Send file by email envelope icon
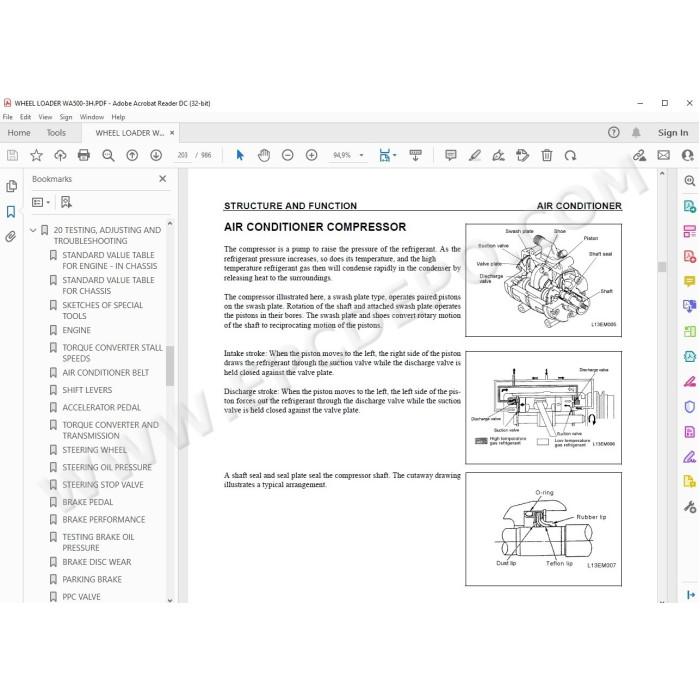700x700 pixels. click(x=663, y=155)
